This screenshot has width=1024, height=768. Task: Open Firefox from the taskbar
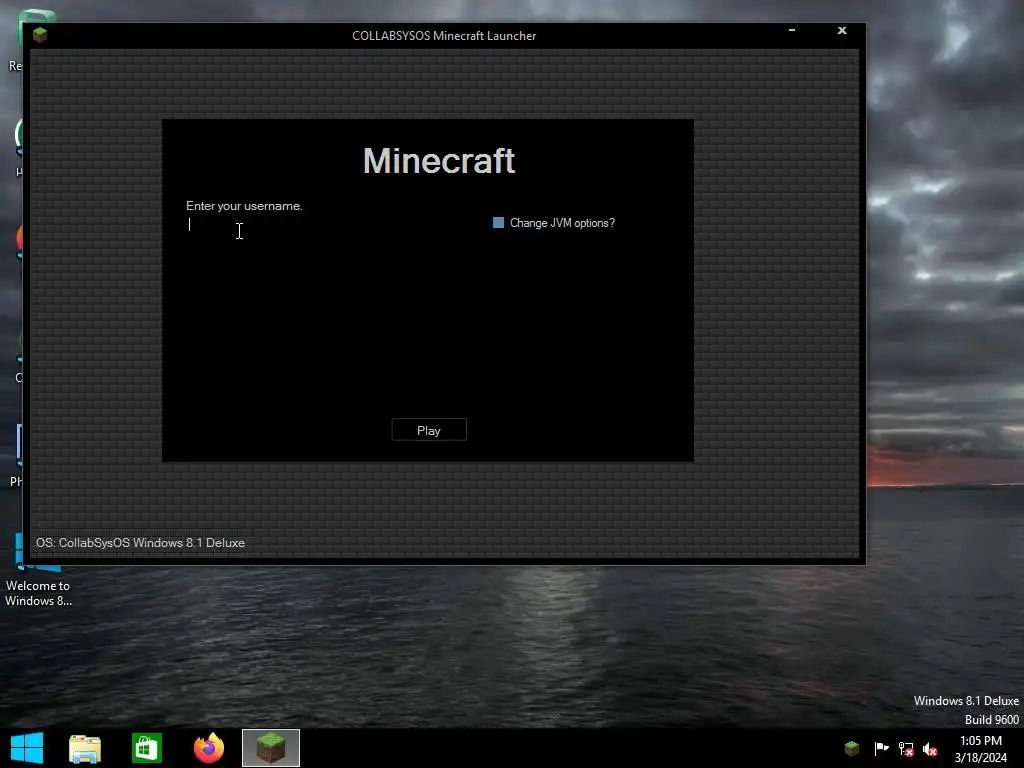pyautogui.click(x=209, y=748)
